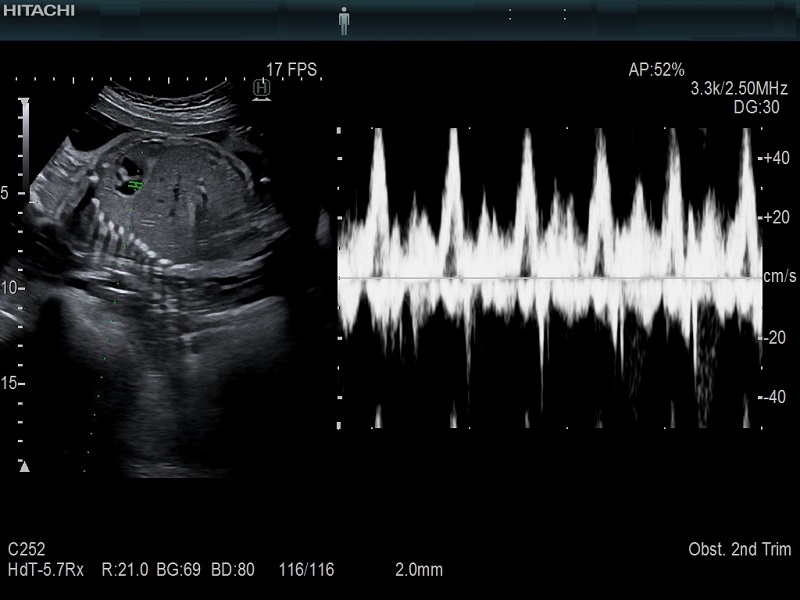Viewport: 800px width, 600px height.
Task: Select the AP:52% acoustic power readout
Action: [x=656, y=70]
